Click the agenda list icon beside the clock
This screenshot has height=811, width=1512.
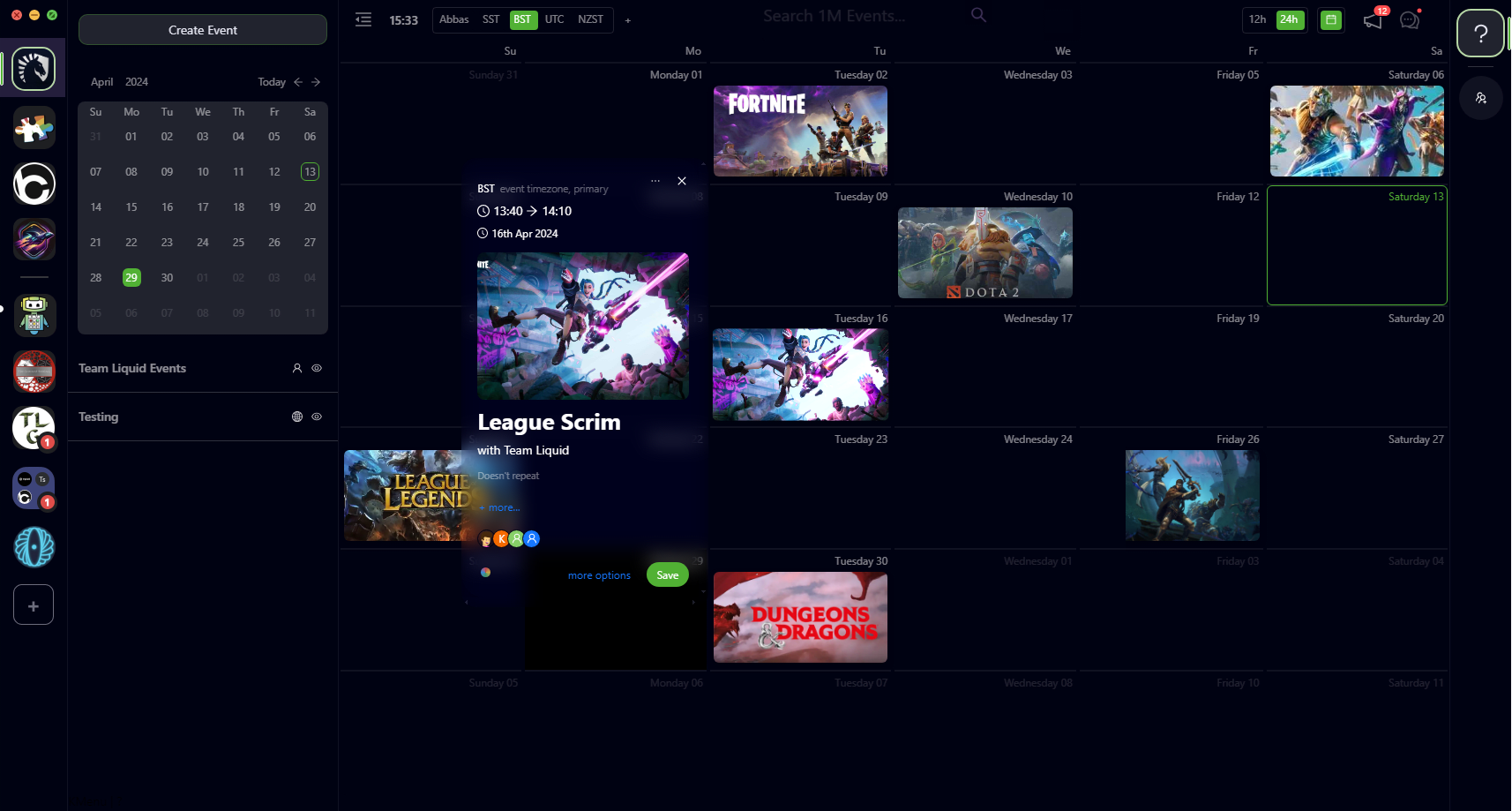coord(363,19)
